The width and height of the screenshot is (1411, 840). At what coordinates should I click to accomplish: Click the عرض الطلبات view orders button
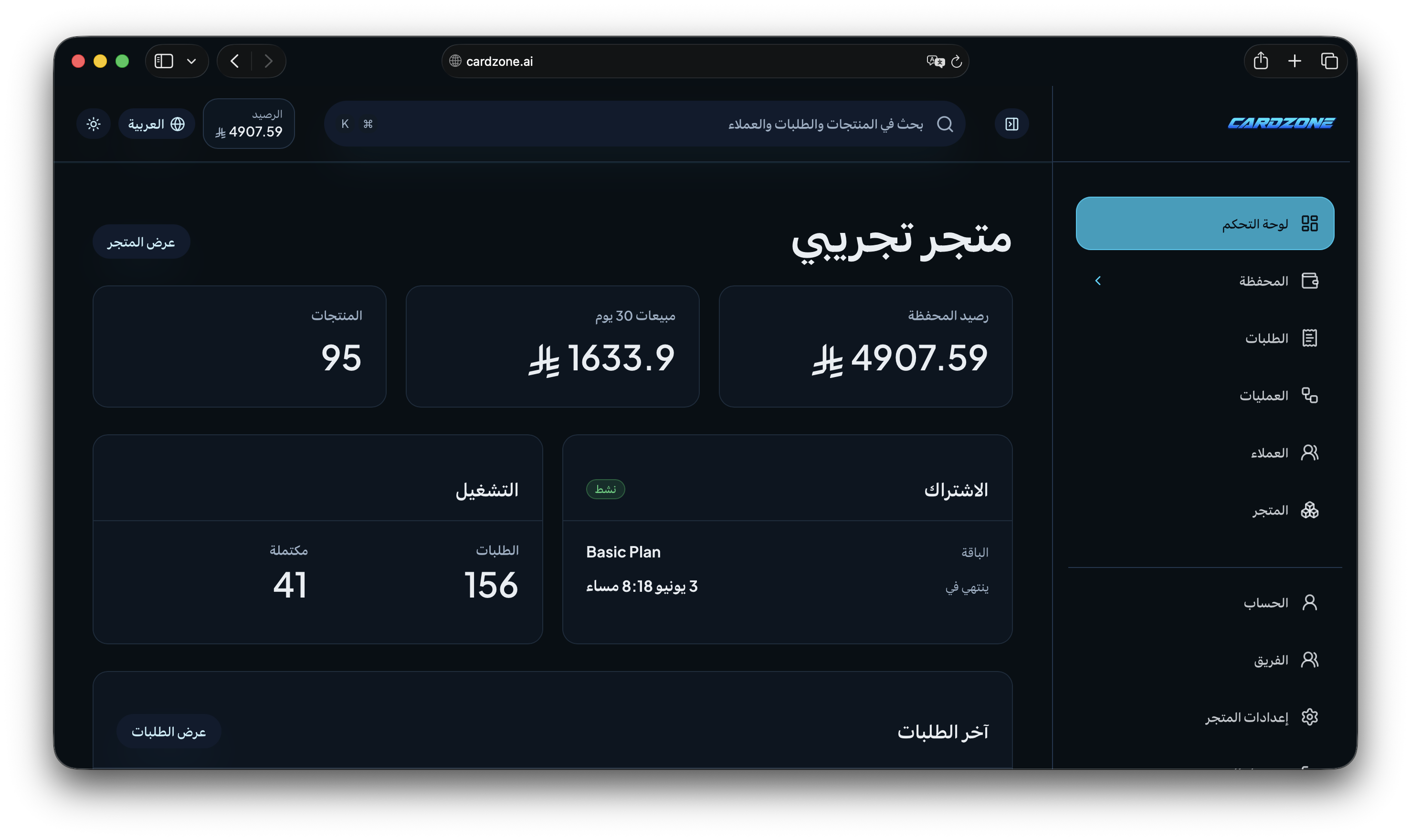(168, 731)
